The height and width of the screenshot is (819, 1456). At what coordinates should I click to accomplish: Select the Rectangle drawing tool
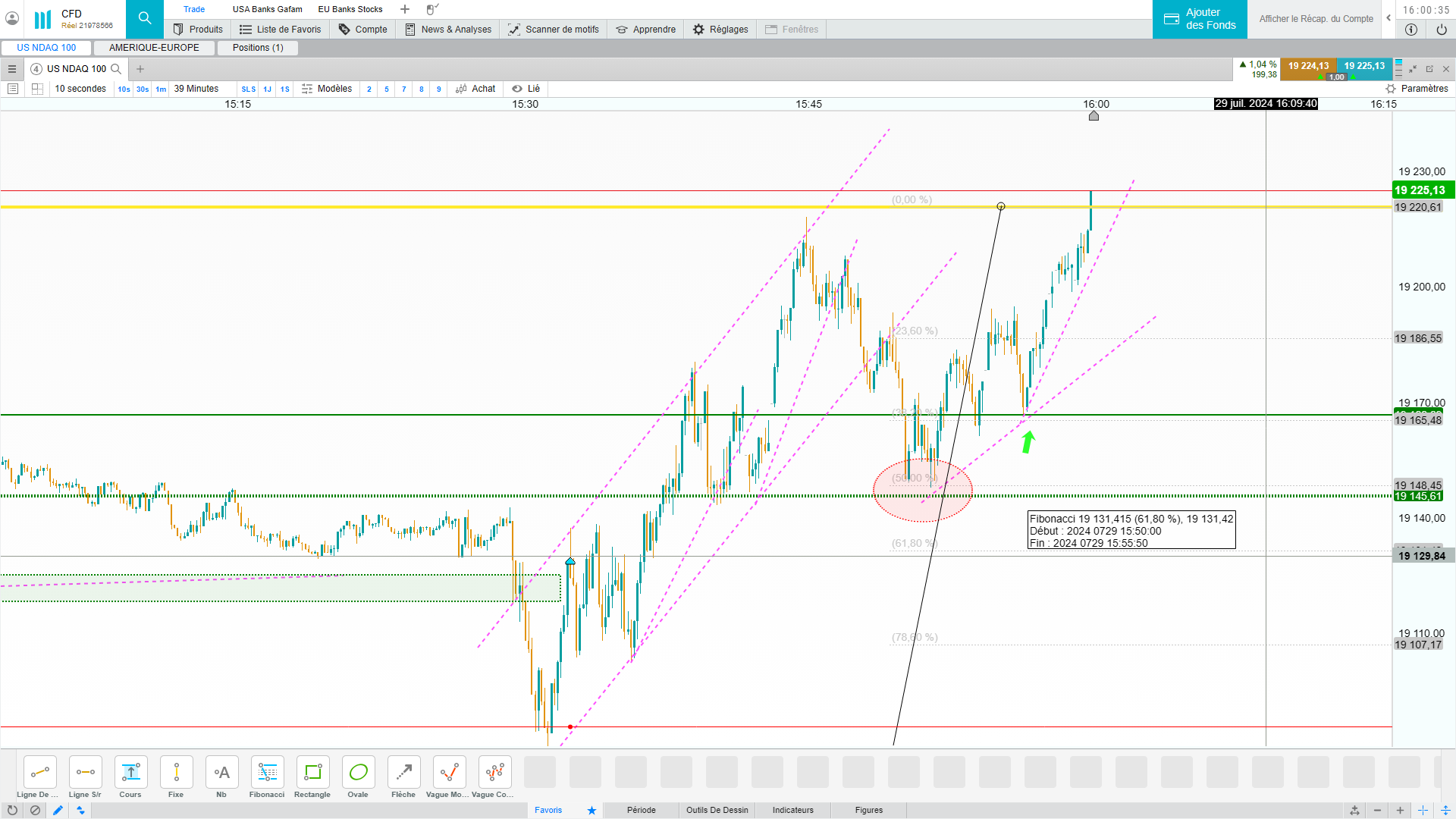pyautogui.click(x=312, y=773)
